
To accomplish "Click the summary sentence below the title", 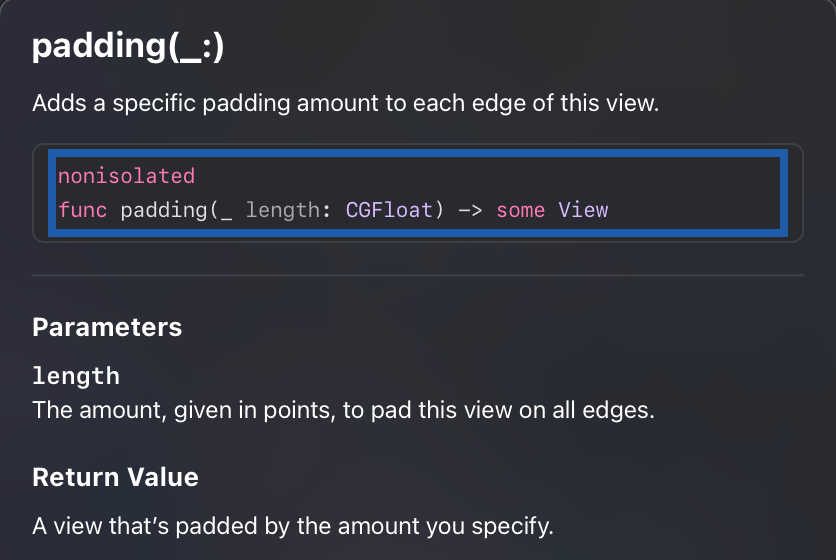I will (x=345, y=104).
